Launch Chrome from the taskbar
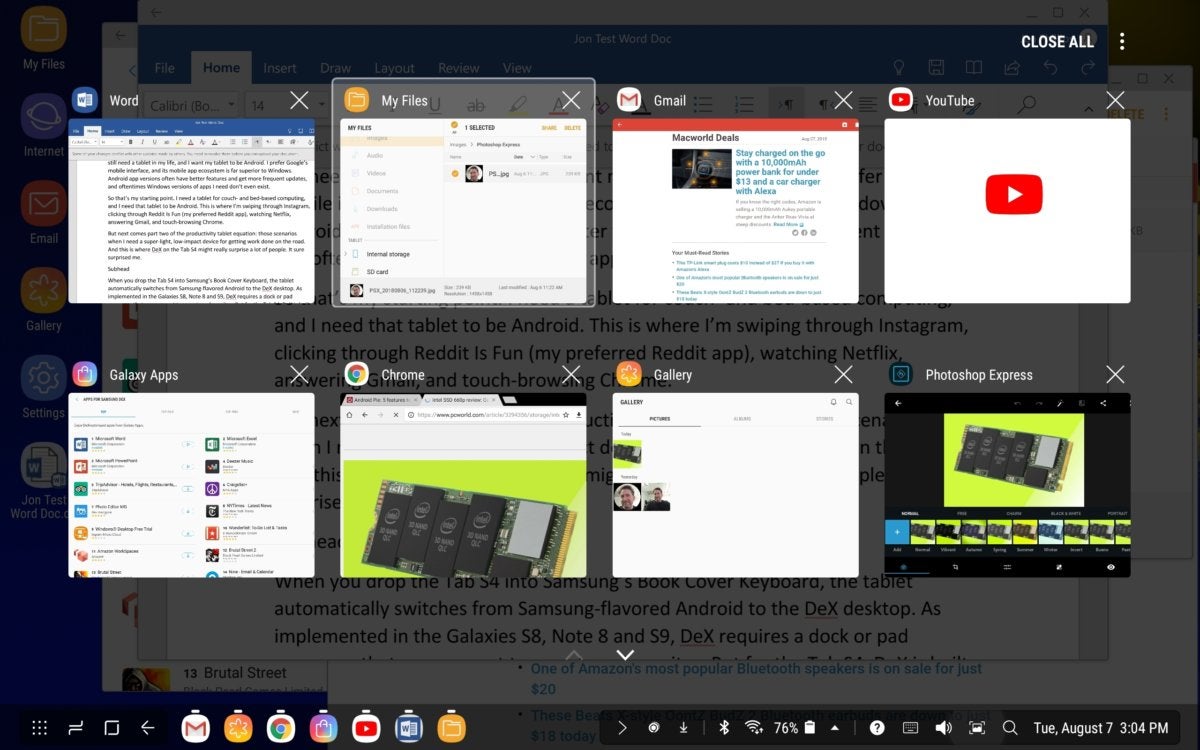Image resolution: width=1200 pixels, height=750 pixels. tap(280, 728)
